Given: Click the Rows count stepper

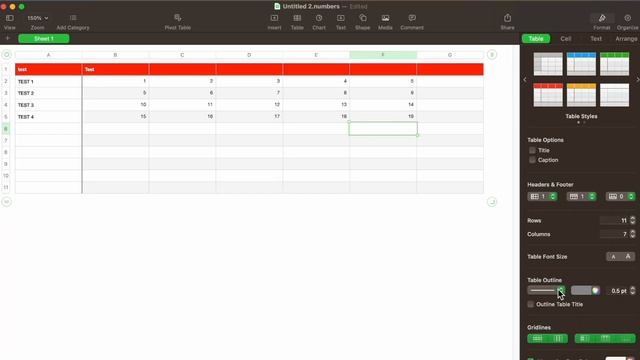Looking at the screenshot, I should pyautogui.click(x=632, y=220).
